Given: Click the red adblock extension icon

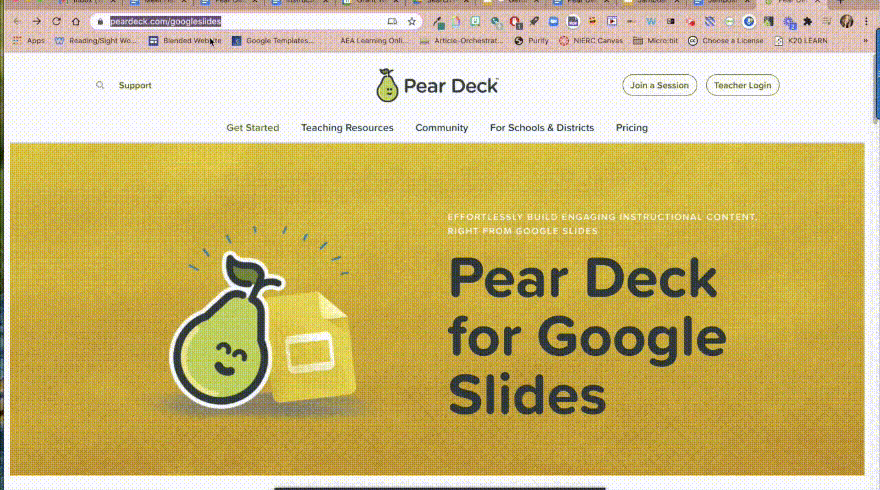Looking at the screenshot, I should [515, 21].
